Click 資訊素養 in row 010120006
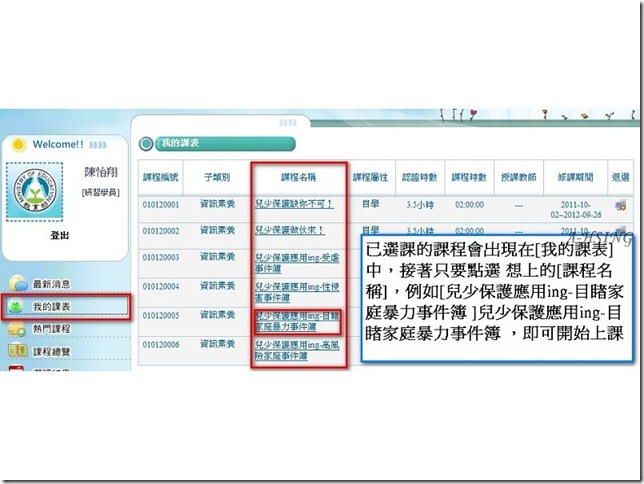644x484 pixels. click(x=217, y=344)
